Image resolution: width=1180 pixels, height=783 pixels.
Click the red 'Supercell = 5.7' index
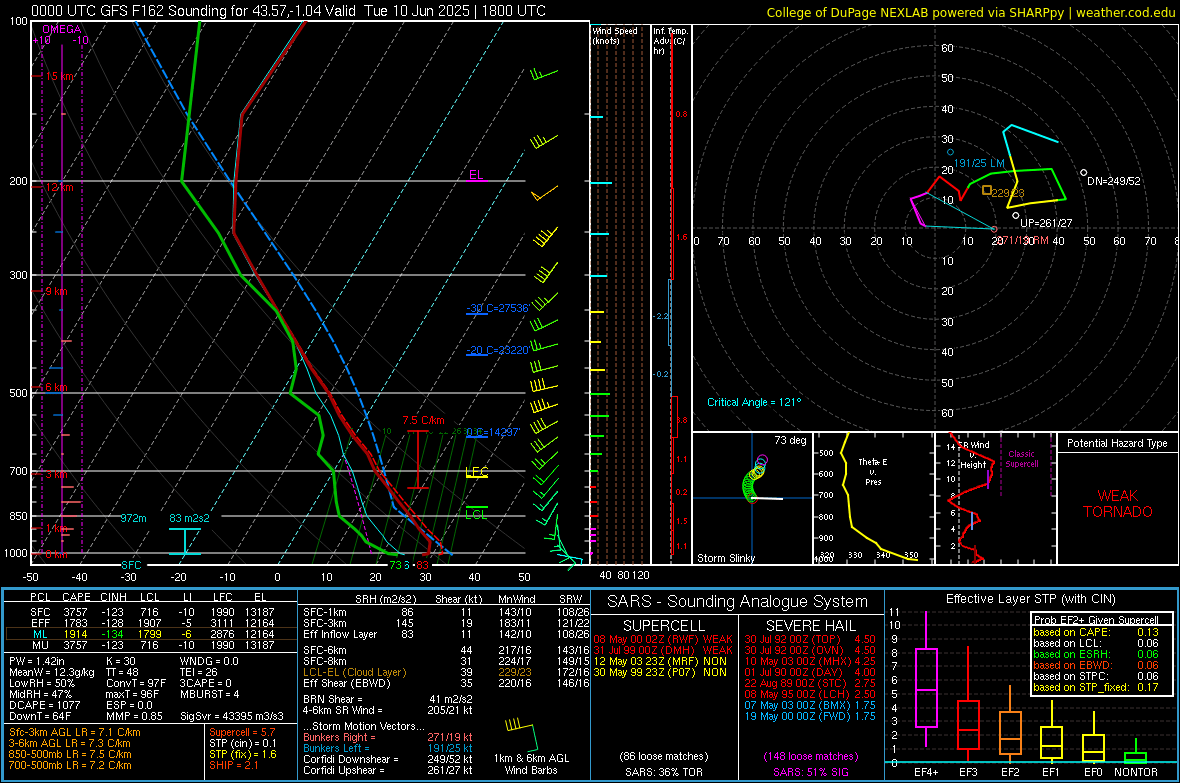242,732
